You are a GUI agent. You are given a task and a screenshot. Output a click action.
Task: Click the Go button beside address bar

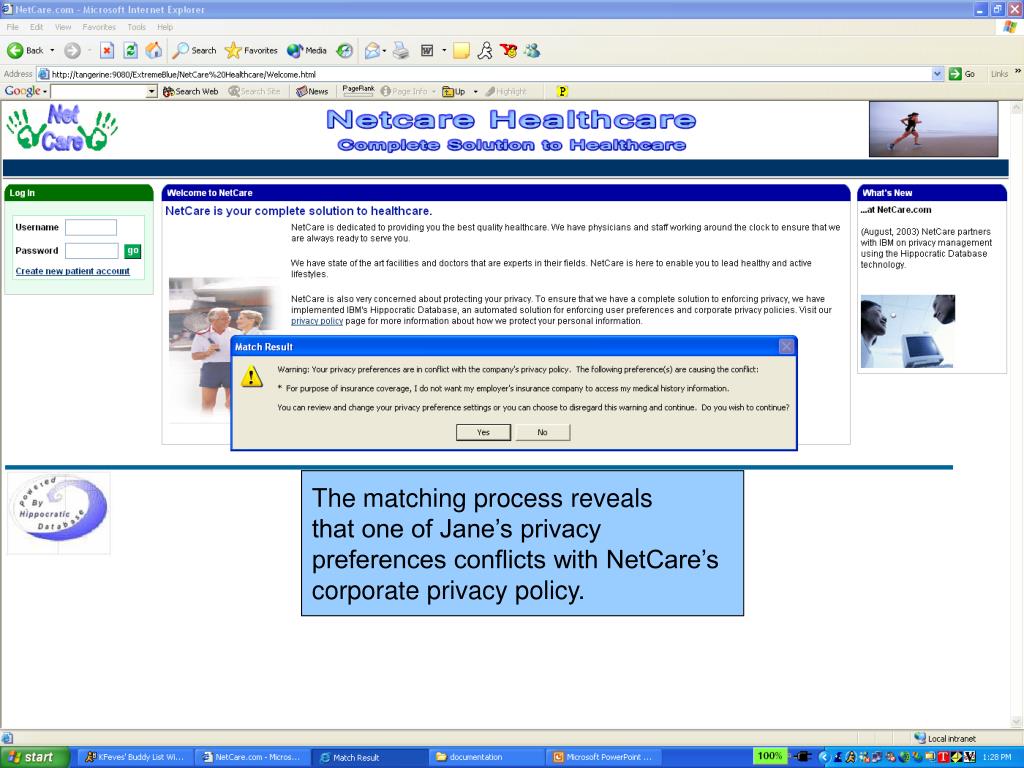click(962, 74)
